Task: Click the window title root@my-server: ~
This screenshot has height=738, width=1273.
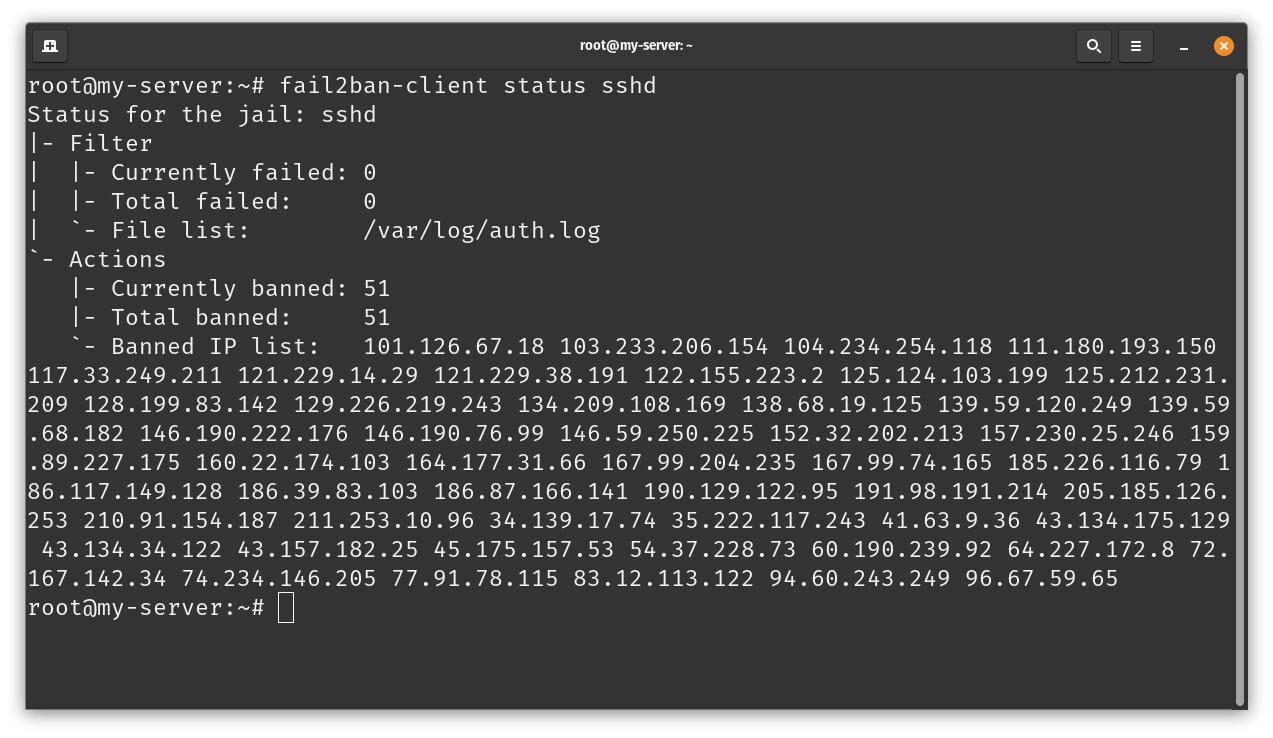Action: click(x=636, y=46)
